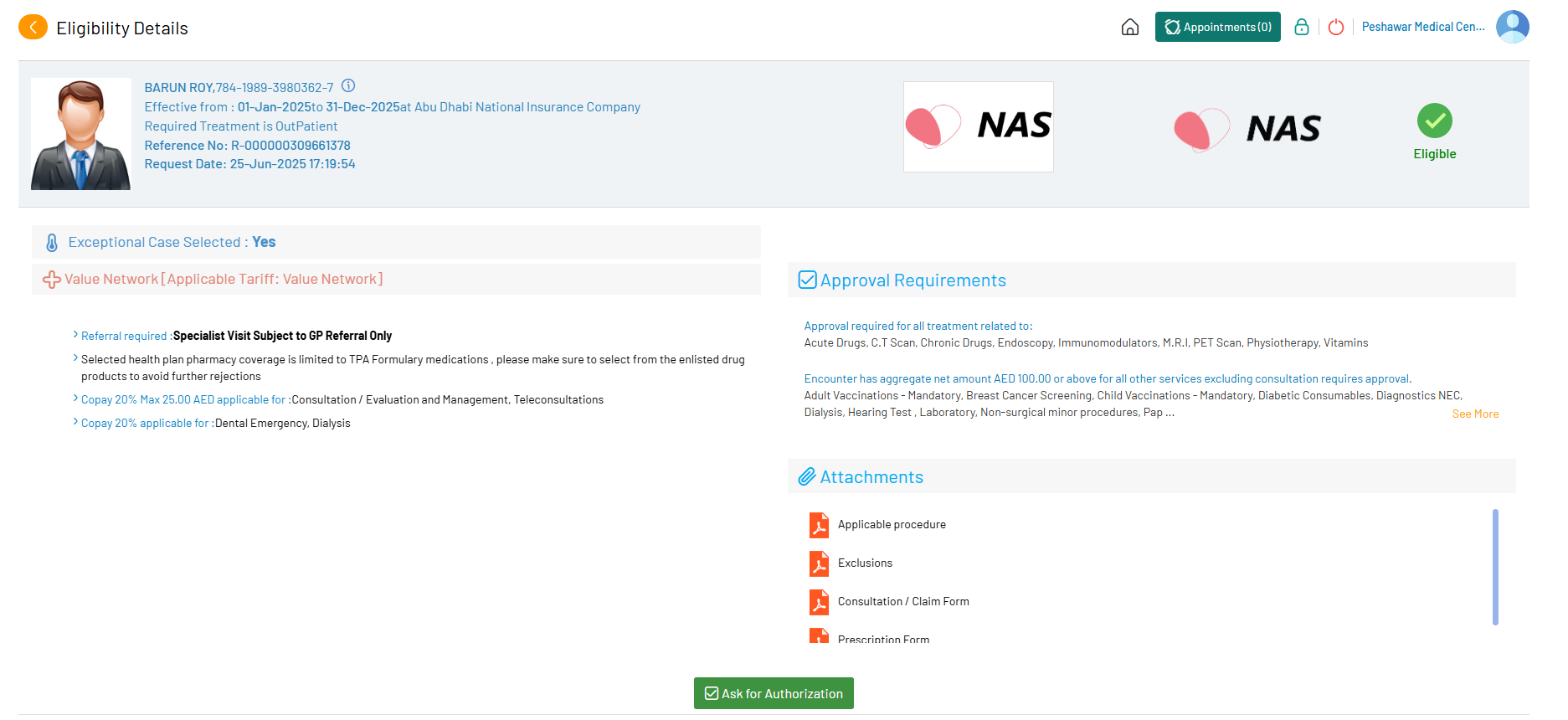Click the white-boxed NAS logo
The image size is (1568, 720).
click(979, 126)
